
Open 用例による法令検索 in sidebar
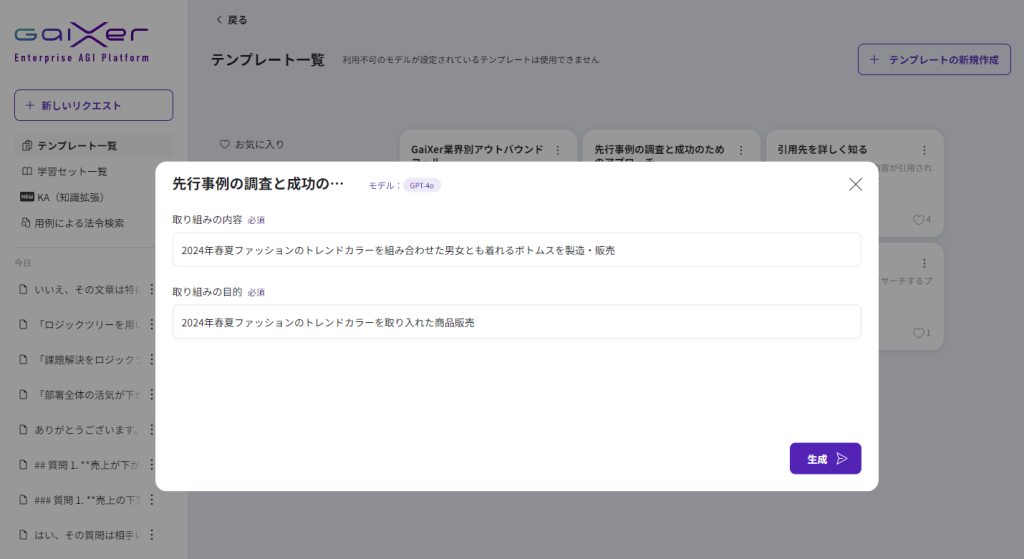pos(80,223)
